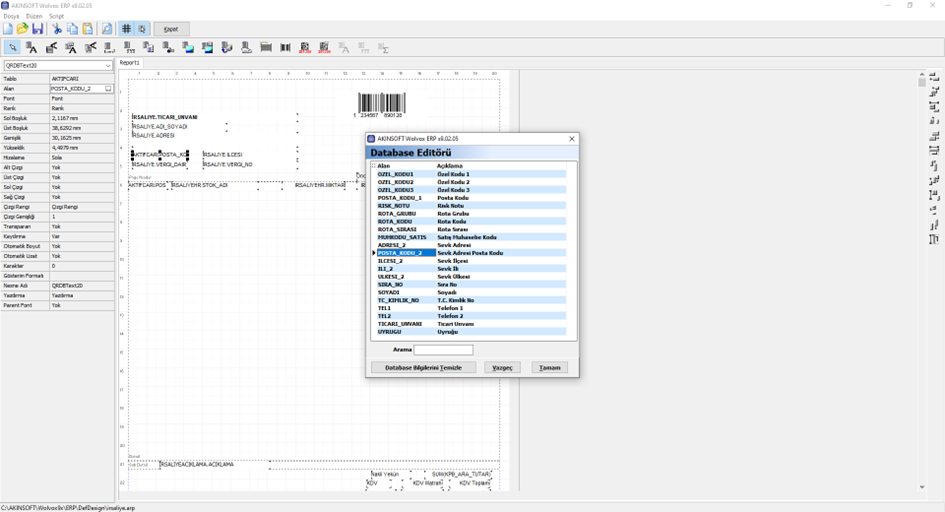Click Database Bilgilerini Temizle
The width and height of the screenshot is (945, 512).
(x=423, y=367)
